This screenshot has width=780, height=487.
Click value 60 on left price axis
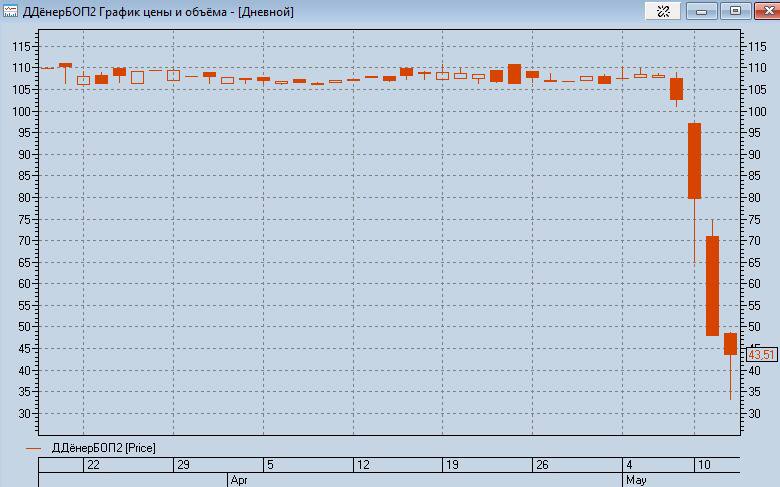pos(24,284)
